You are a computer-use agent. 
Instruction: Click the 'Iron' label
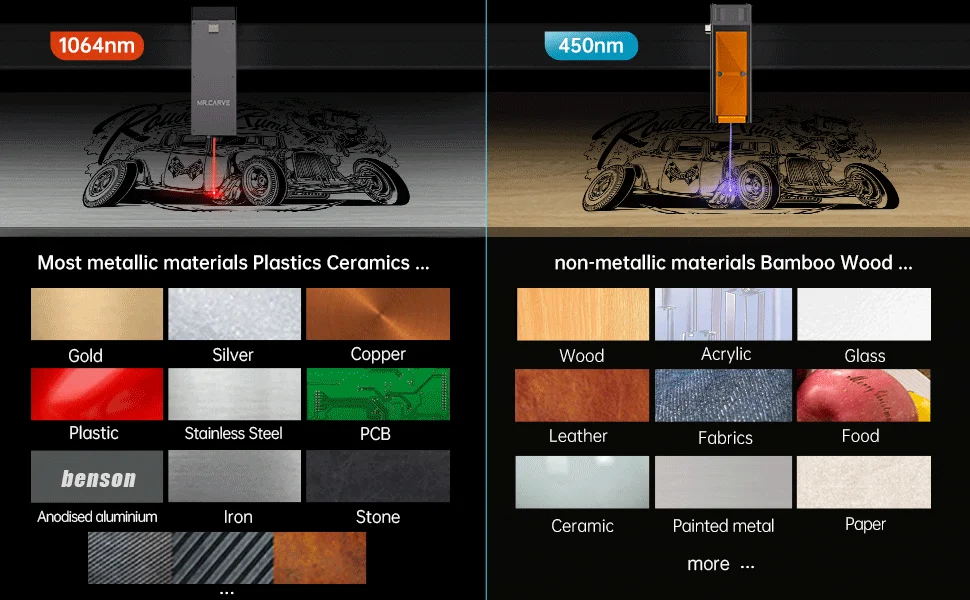point(238,517)
